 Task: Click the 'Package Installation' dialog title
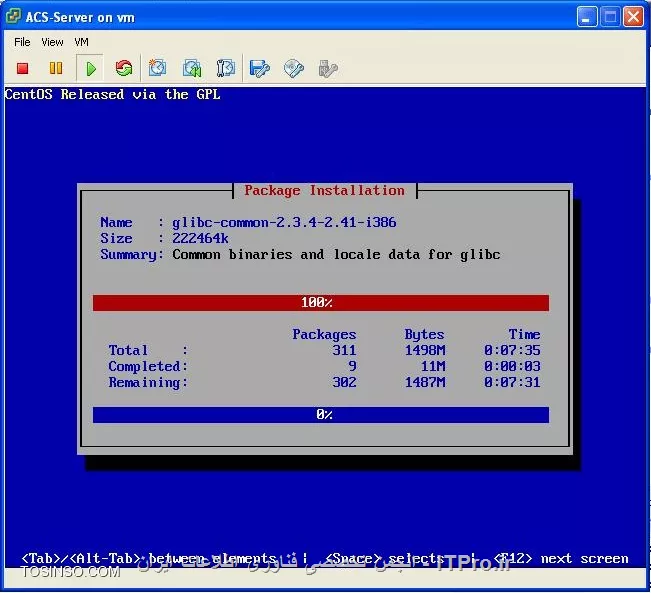[324, 191]
